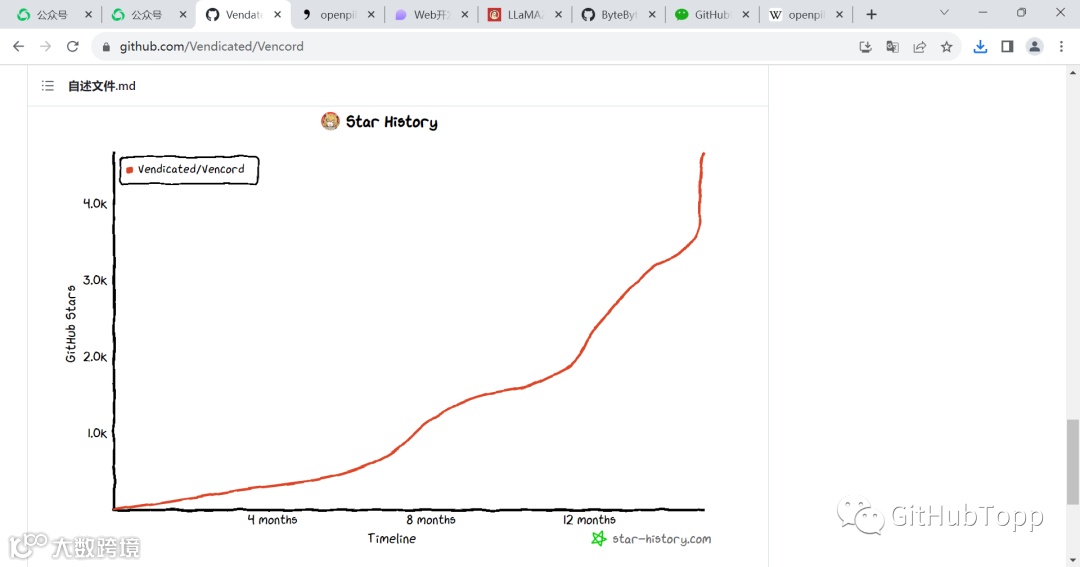
Task: Click the 自述文件.md heading
Action: [101, 86]
